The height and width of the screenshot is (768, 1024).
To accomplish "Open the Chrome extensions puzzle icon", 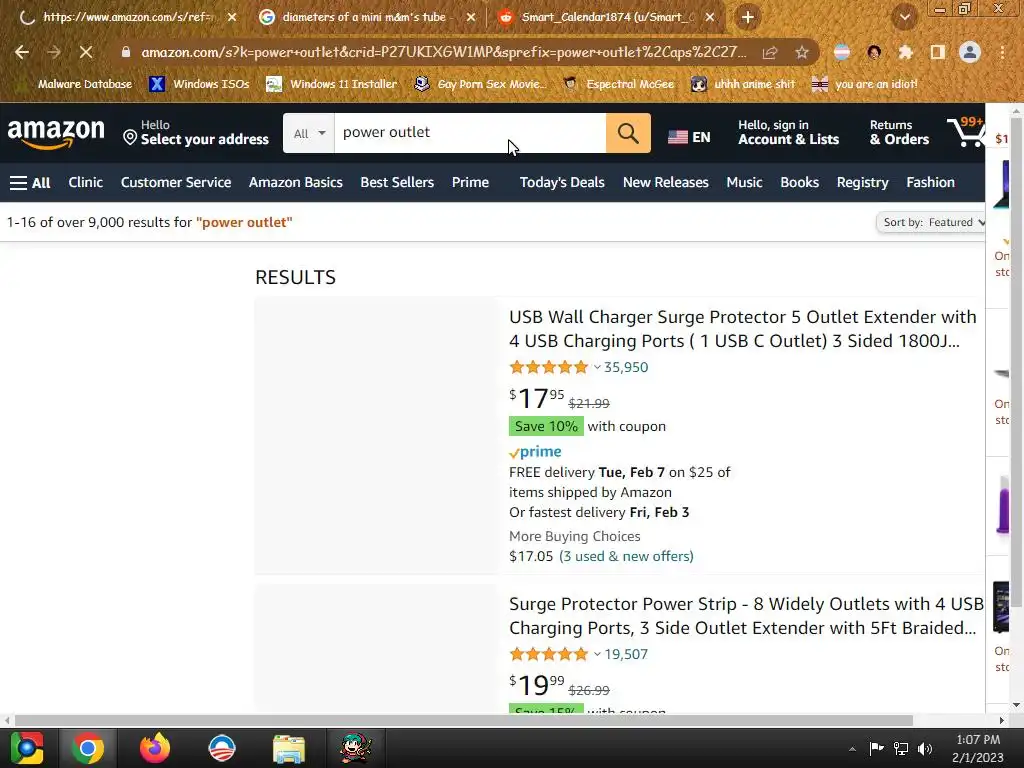I will pyautogui.click(x=905, y=52).
